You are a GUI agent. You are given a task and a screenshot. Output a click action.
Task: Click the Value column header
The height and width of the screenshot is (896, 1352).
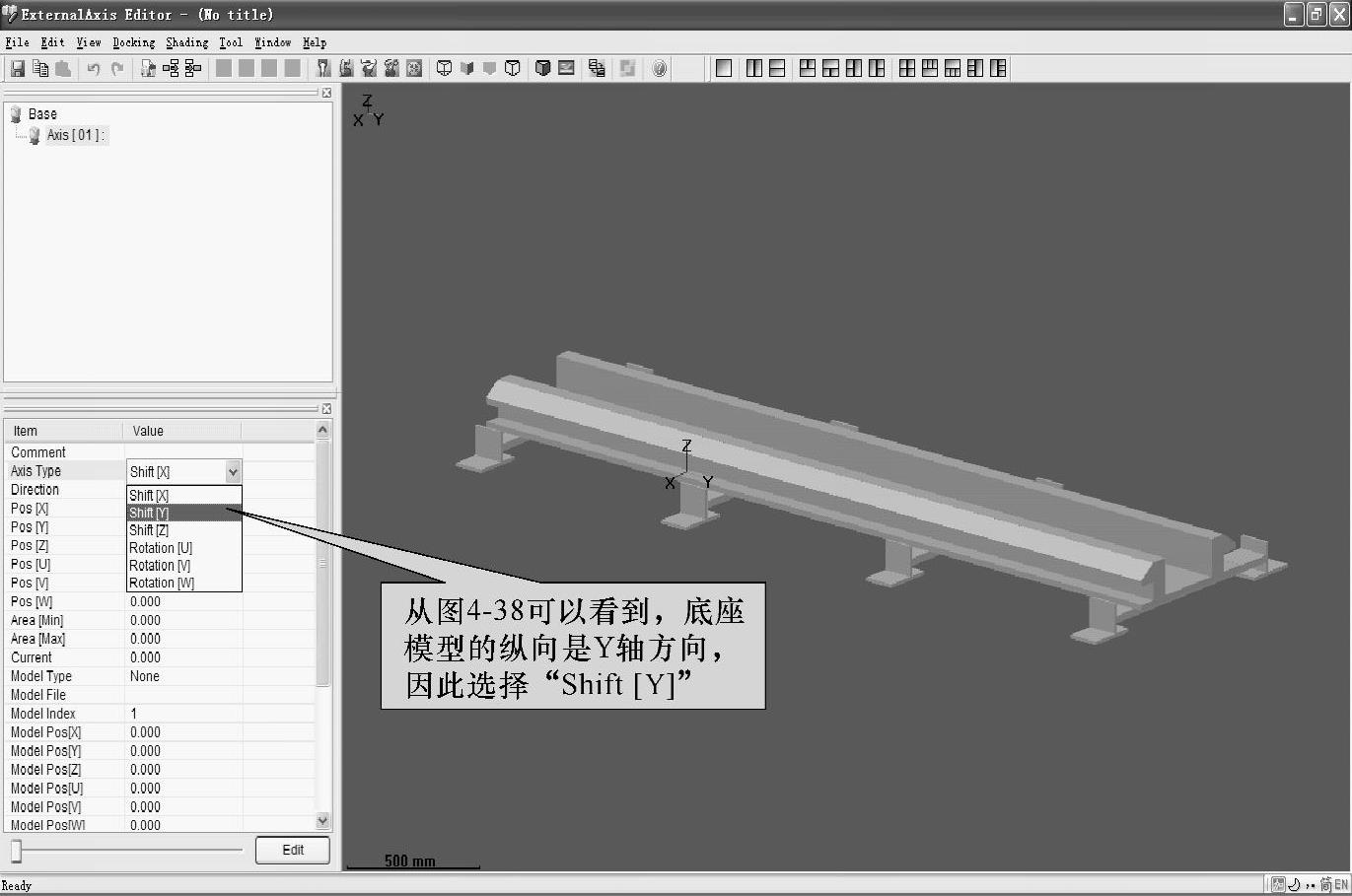182,431
